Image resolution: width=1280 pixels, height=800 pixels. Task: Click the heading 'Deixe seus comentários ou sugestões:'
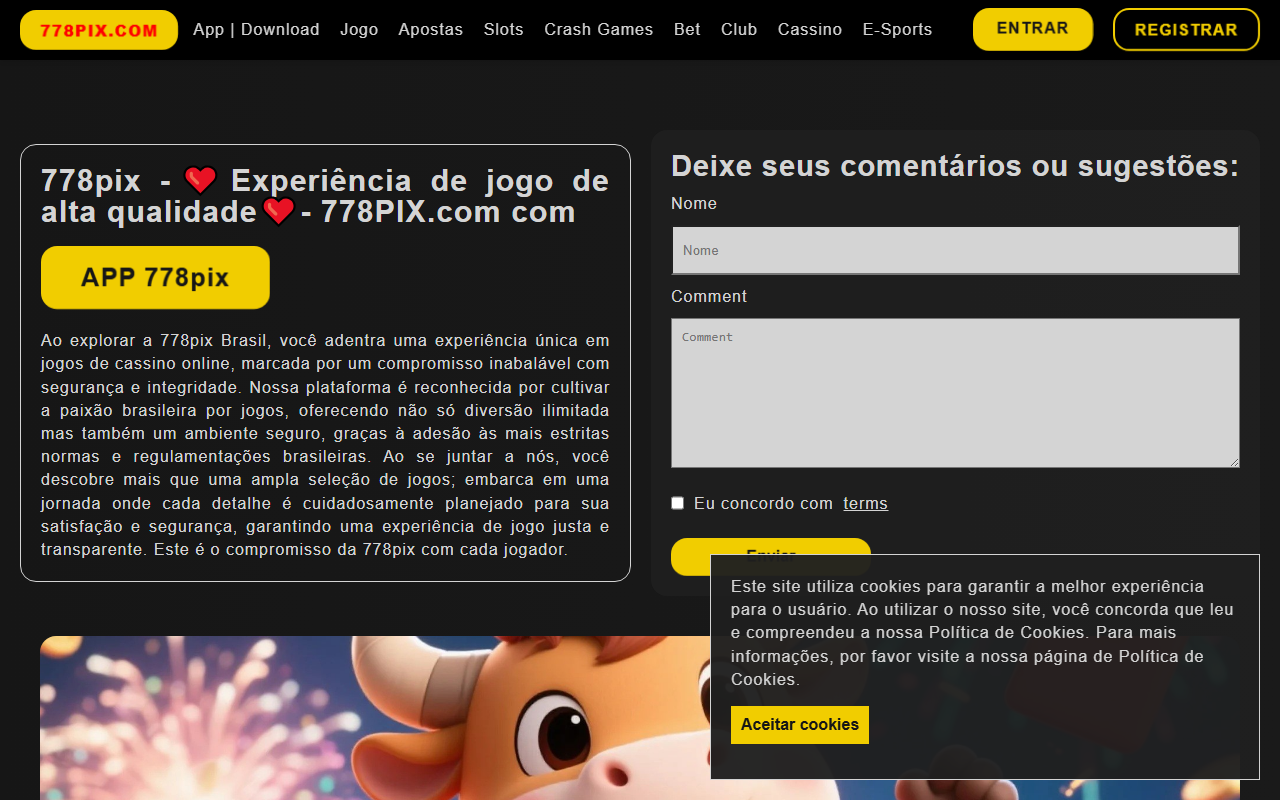pos(955,166)
